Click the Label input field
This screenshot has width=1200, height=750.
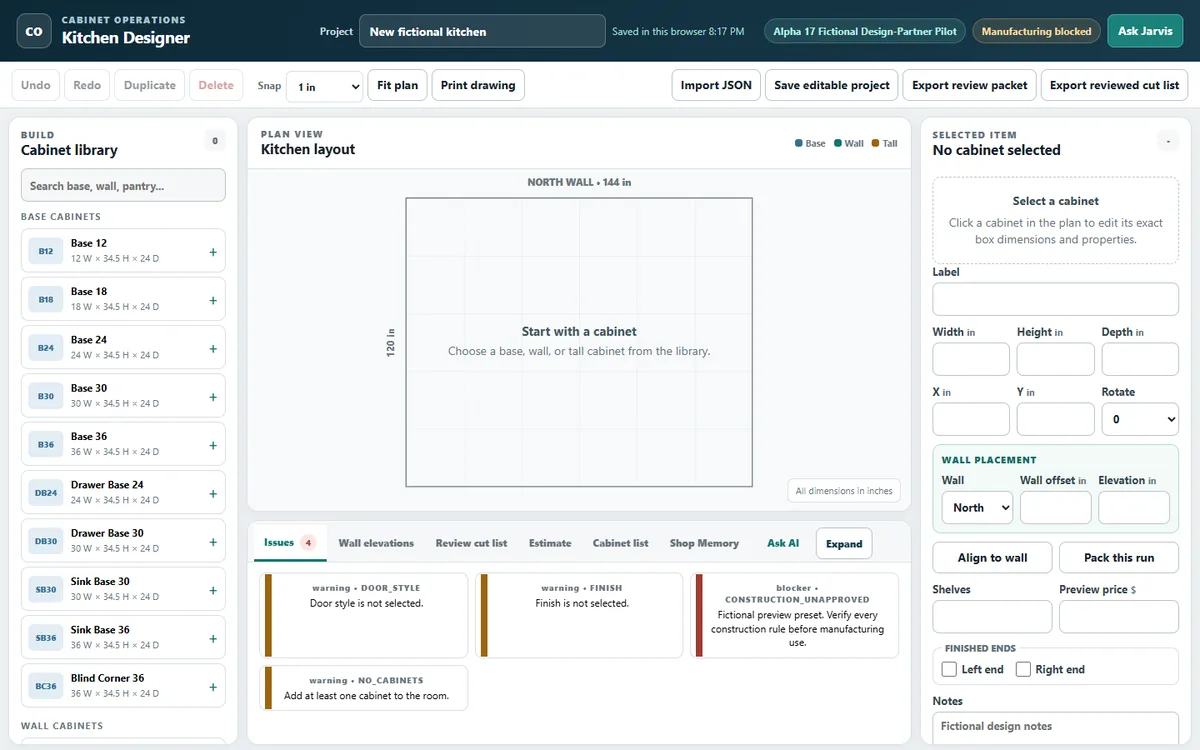pos(1055,299)
